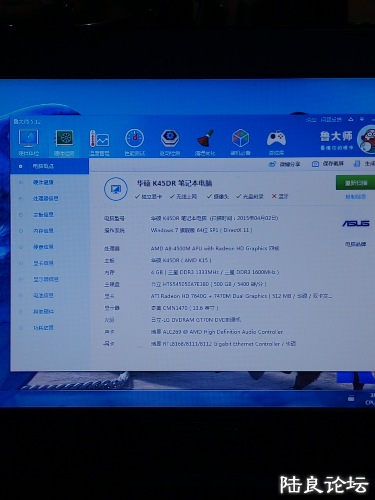Image resolution: width=375 pixels, height=500 pixels.
Task: Select the 内存信息 sidebar bullet
Action: 21,231
